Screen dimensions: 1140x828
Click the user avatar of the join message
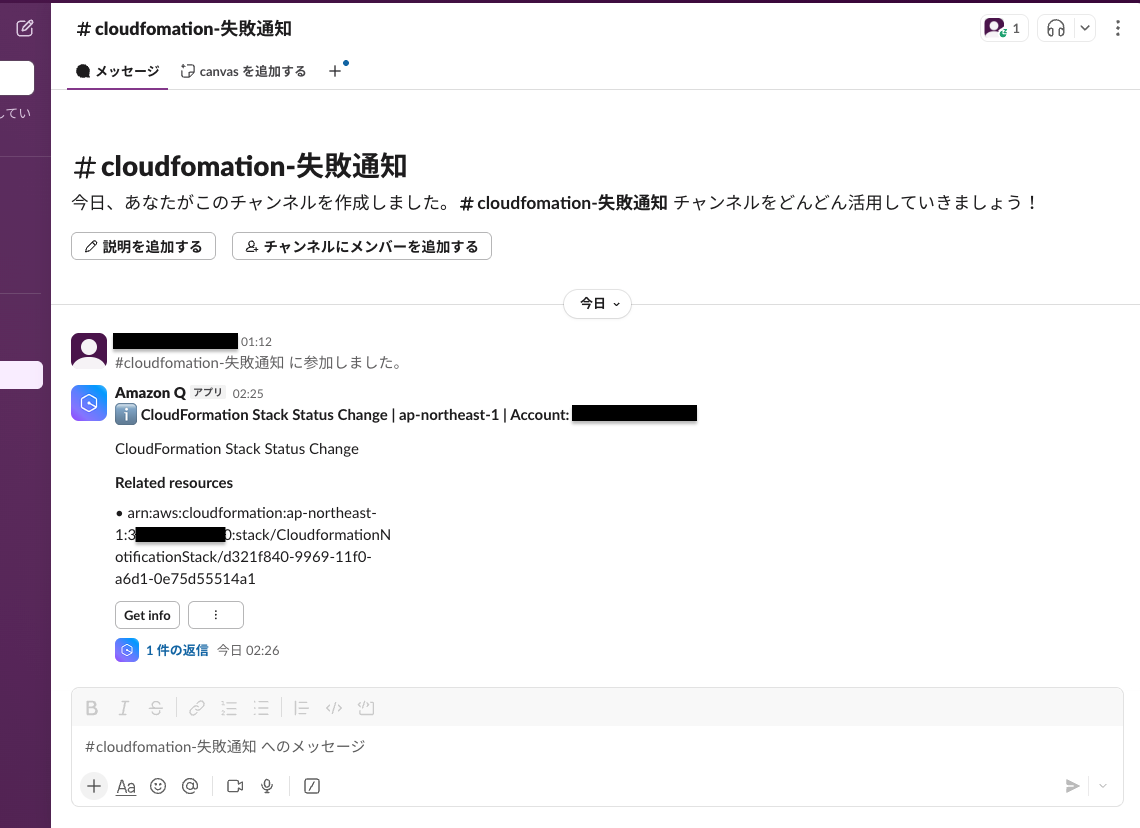coord(89,351)
